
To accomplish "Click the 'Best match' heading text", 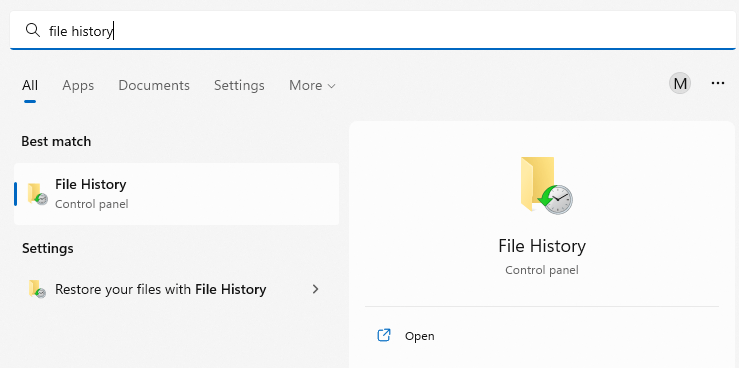I will click(x=56, y=141).
